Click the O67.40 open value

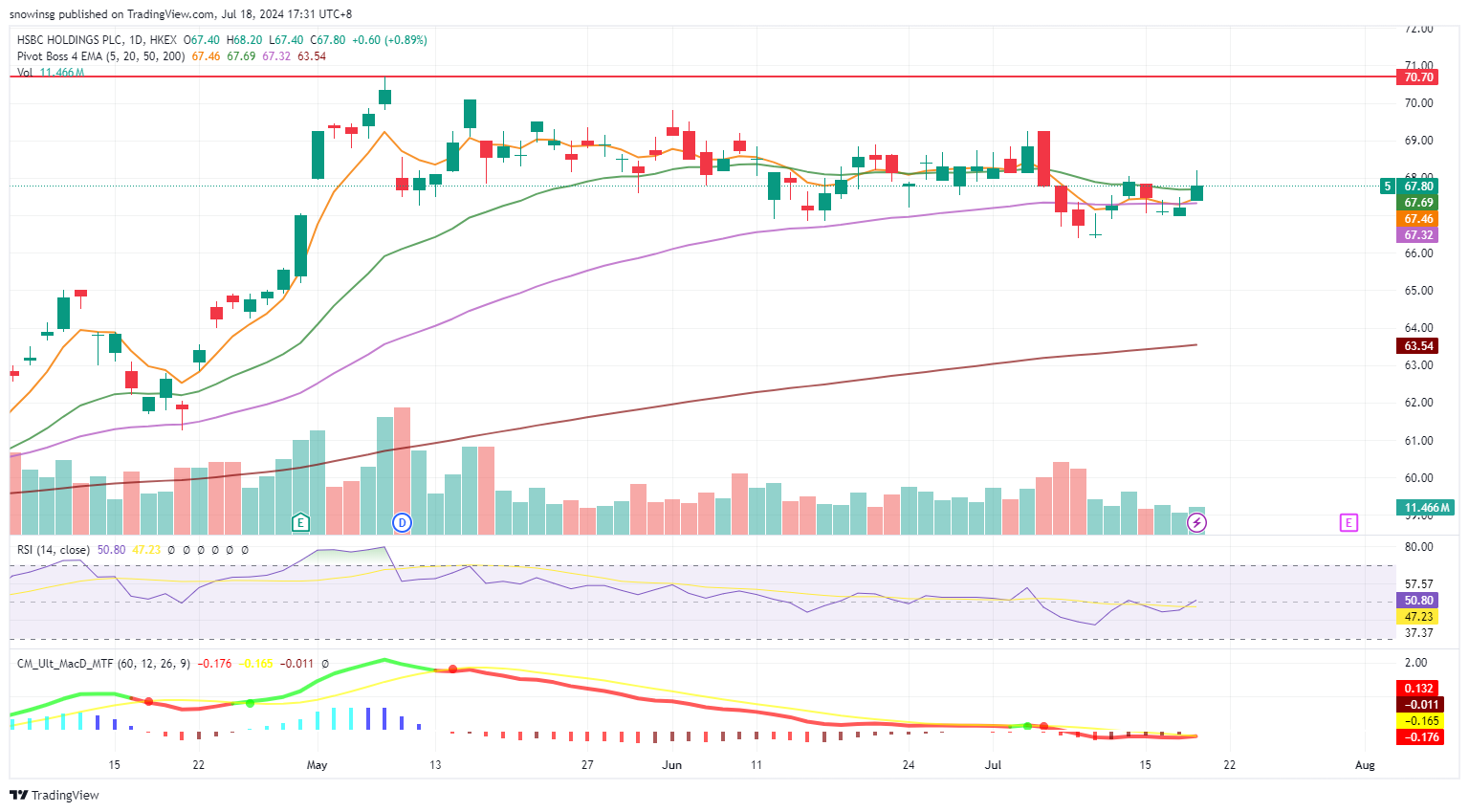202,40
